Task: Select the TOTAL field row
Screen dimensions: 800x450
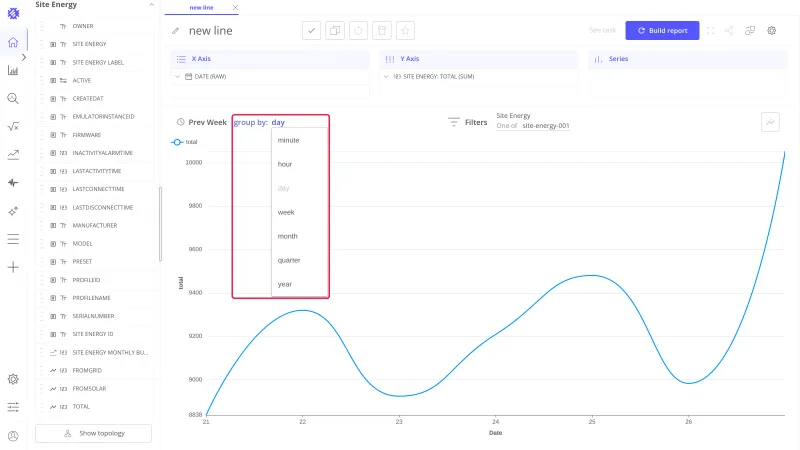Action: (x=94, y=407)
